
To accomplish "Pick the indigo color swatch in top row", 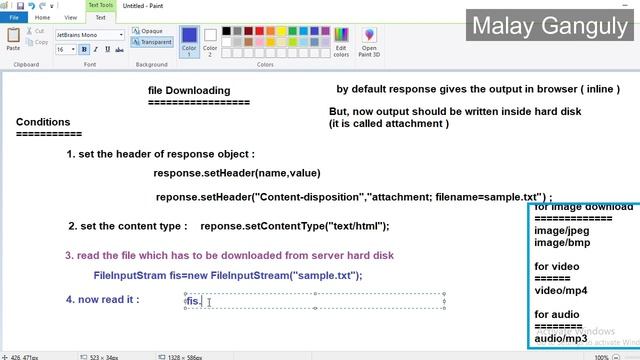I will pyautogui.click(x=315, y=31).
